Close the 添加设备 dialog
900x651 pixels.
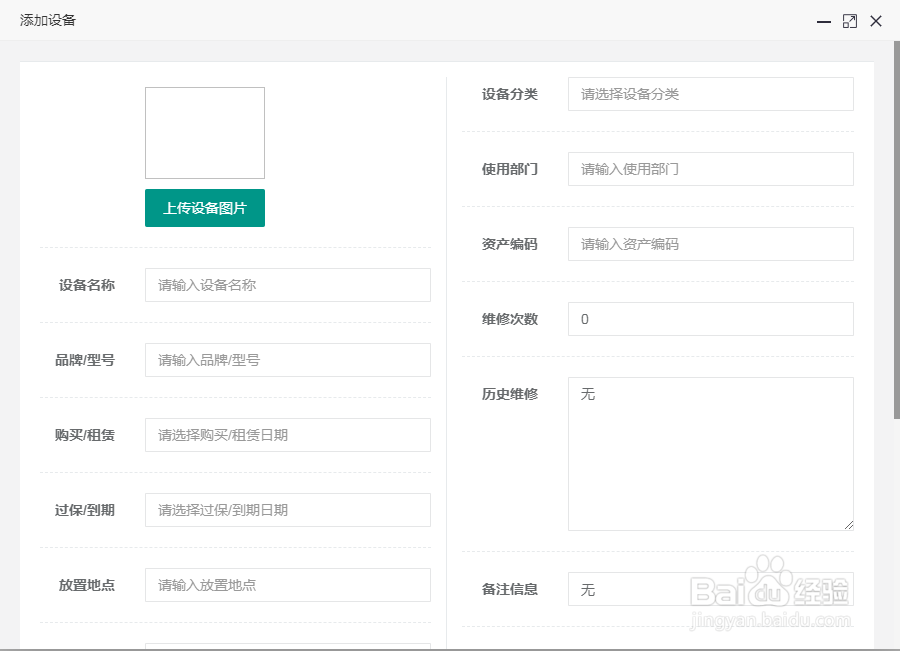(876, 21)
